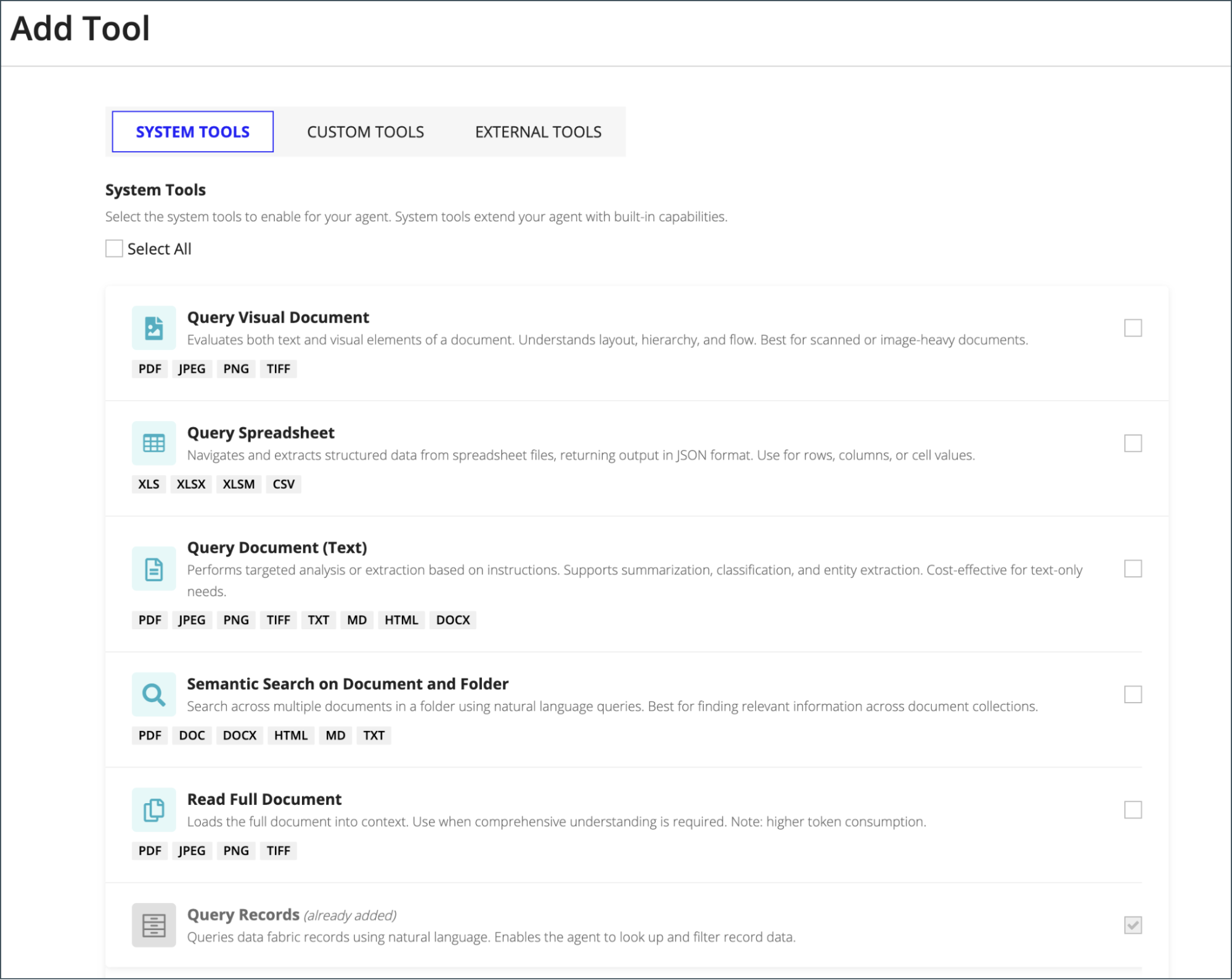1232x980 pixels.
Task: Enable the Query Spreadsheet checkbox
Action: tap(1133, 443)
